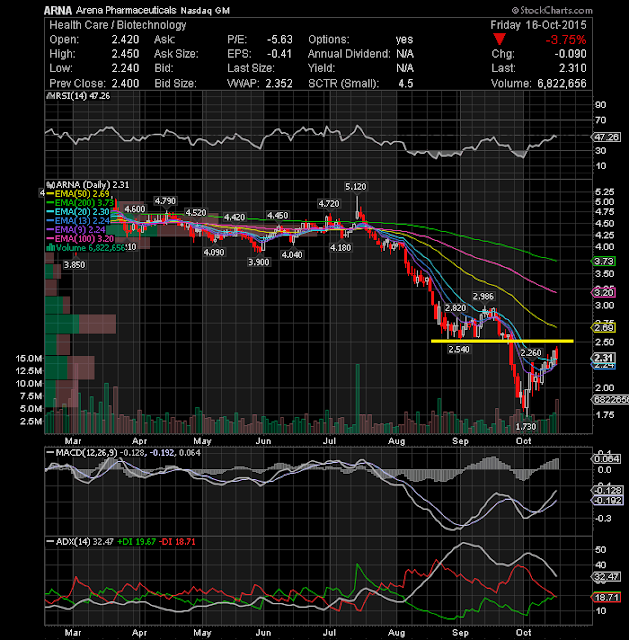
Task: Click the High value 2.450
Action: [x=125, y=54]
